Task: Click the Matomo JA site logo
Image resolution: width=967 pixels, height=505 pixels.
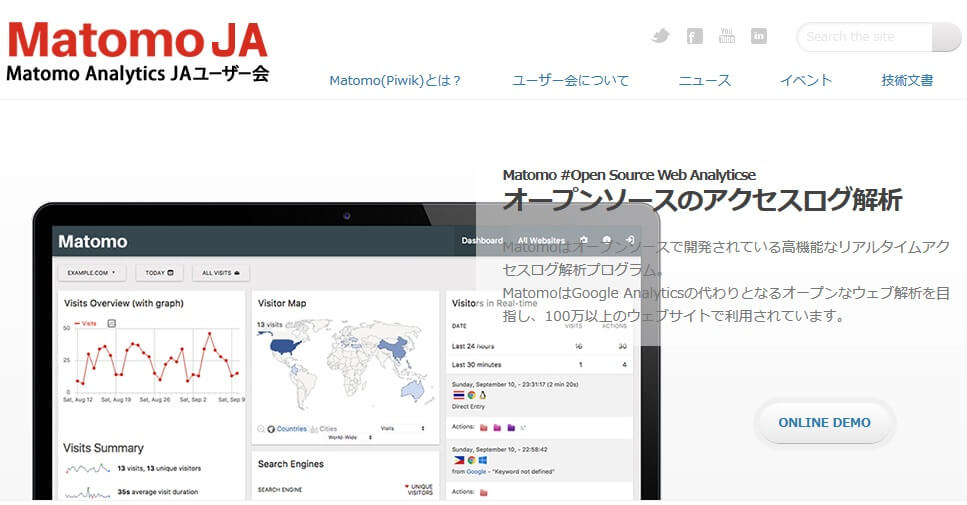Action: [x=138, y=52]
